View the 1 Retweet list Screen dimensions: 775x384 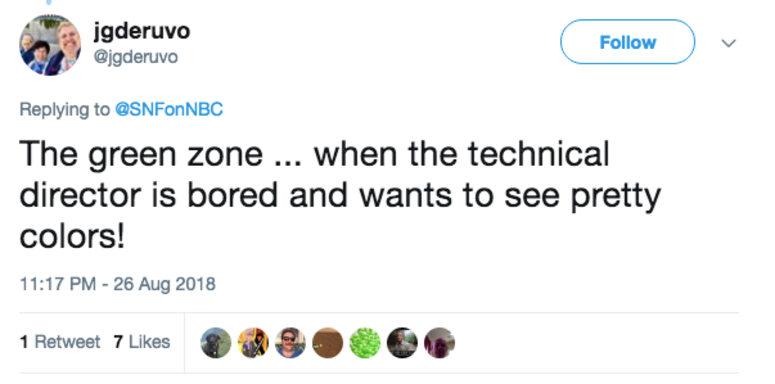click(x=60, y=341)
